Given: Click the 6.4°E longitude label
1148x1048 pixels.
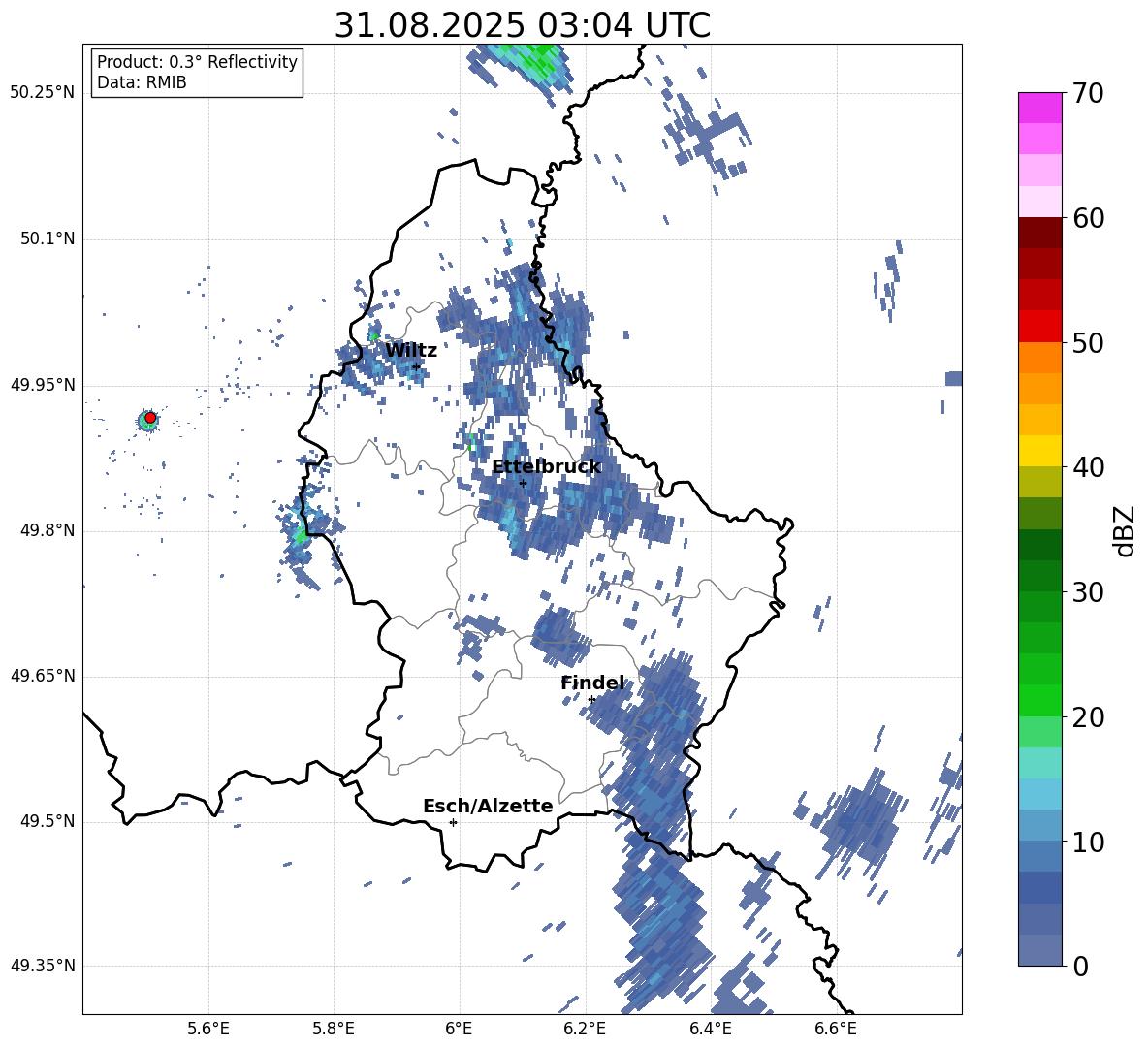Looking at the screenshot, I should pyautogui.click(x=710, y=1030).
